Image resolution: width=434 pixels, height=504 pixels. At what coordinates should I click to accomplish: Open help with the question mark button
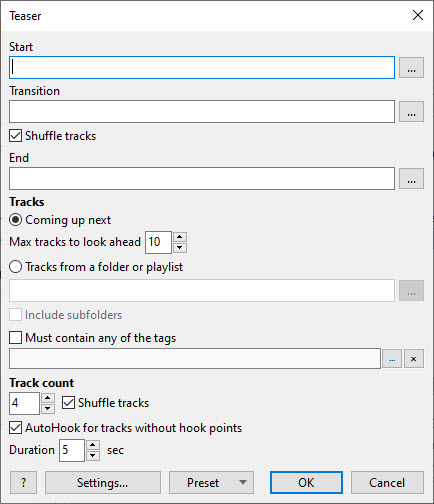[23, 482]
